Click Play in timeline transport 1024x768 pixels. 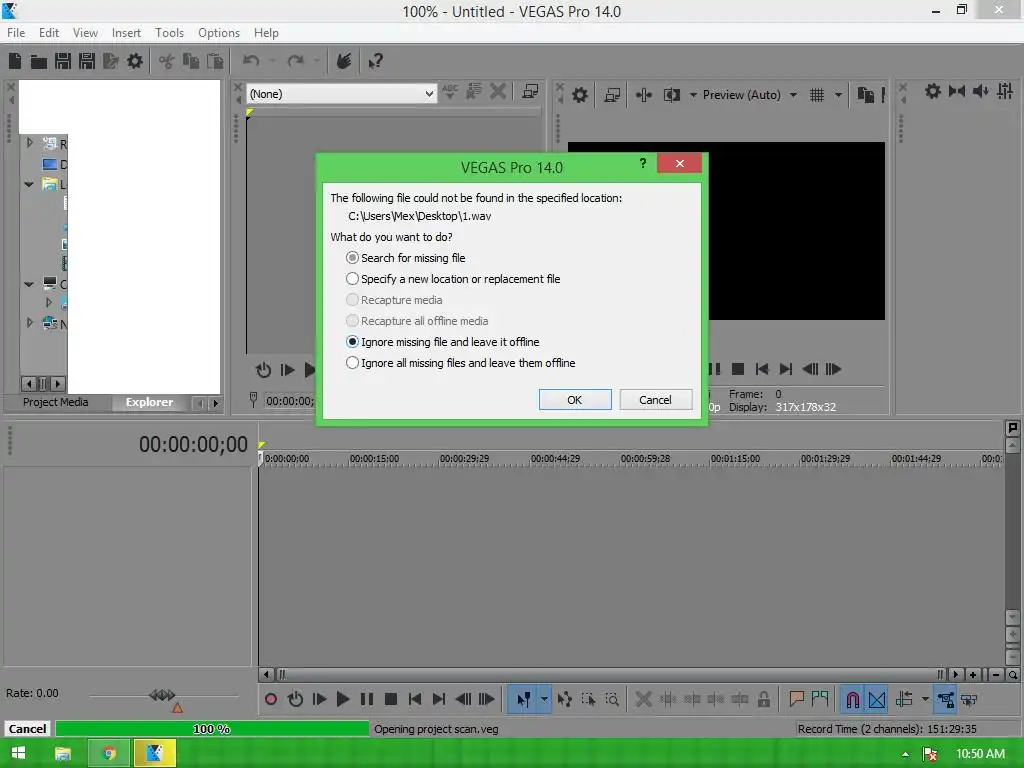pos(343,699)
